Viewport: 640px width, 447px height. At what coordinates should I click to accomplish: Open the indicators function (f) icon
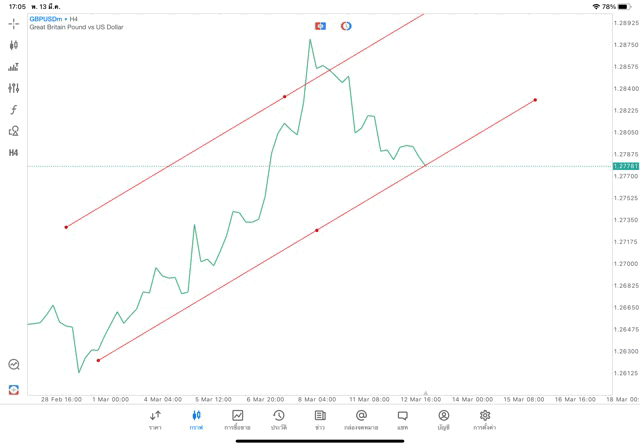(14, 110)
